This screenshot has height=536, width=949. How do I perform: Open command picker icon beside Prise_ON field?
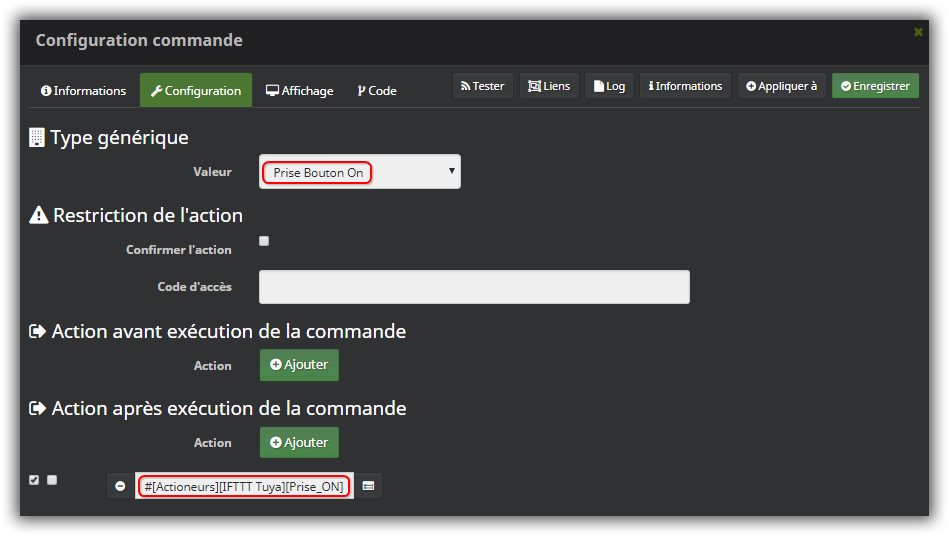368,486
